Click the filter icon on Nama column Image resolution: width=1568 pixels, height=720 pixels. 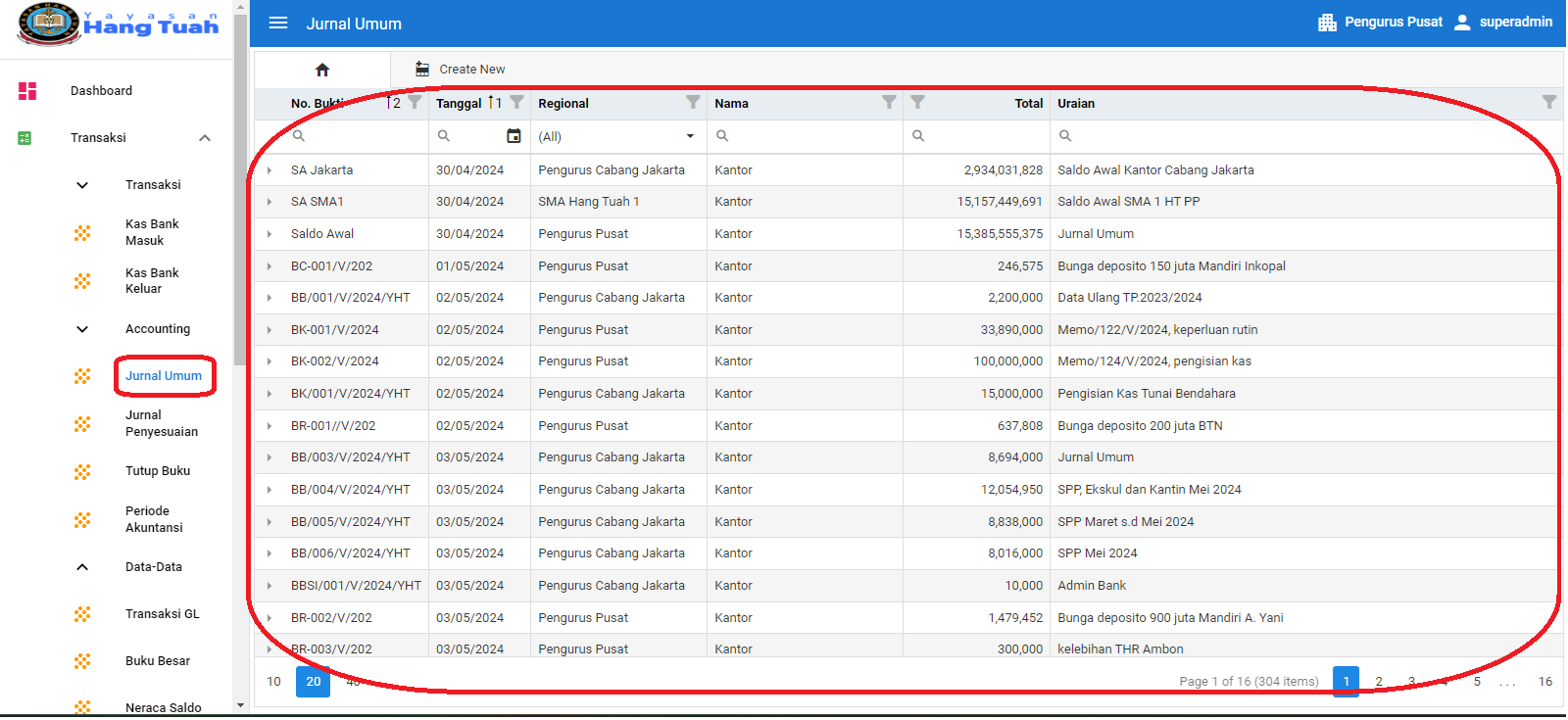point(889,103)
